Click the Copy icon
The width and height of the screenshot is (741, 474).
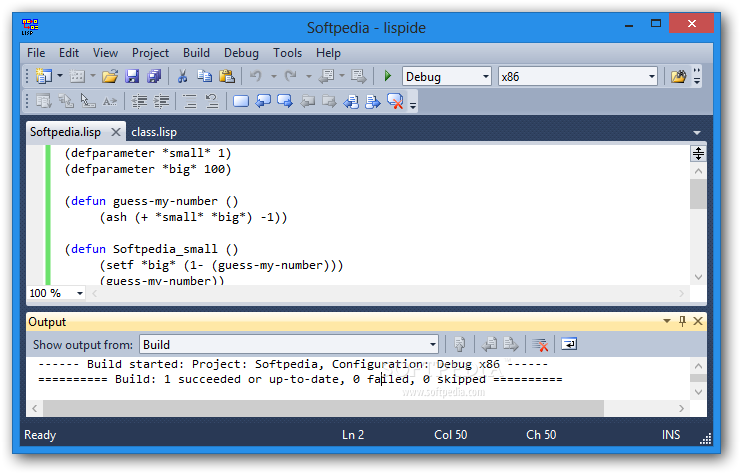click(x=205, y=76)
